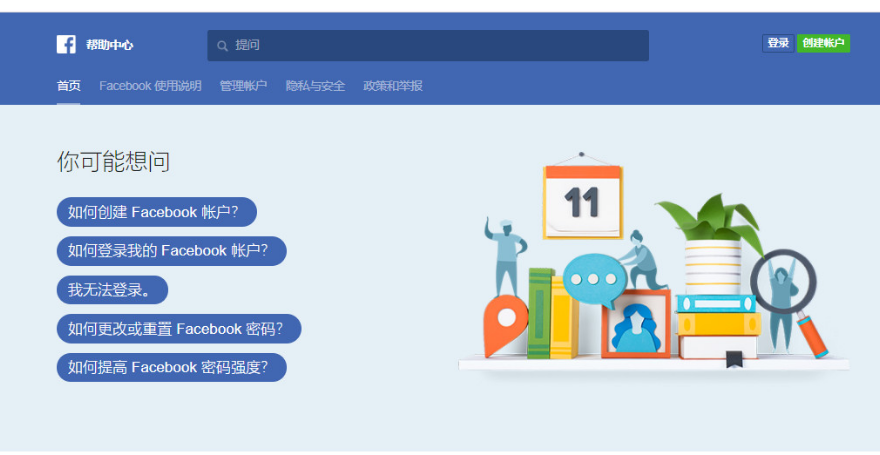Image resolution: width=880 pixels, height=455 pixels.
Task: Click the 登录 login button
Action: [778, 43]
